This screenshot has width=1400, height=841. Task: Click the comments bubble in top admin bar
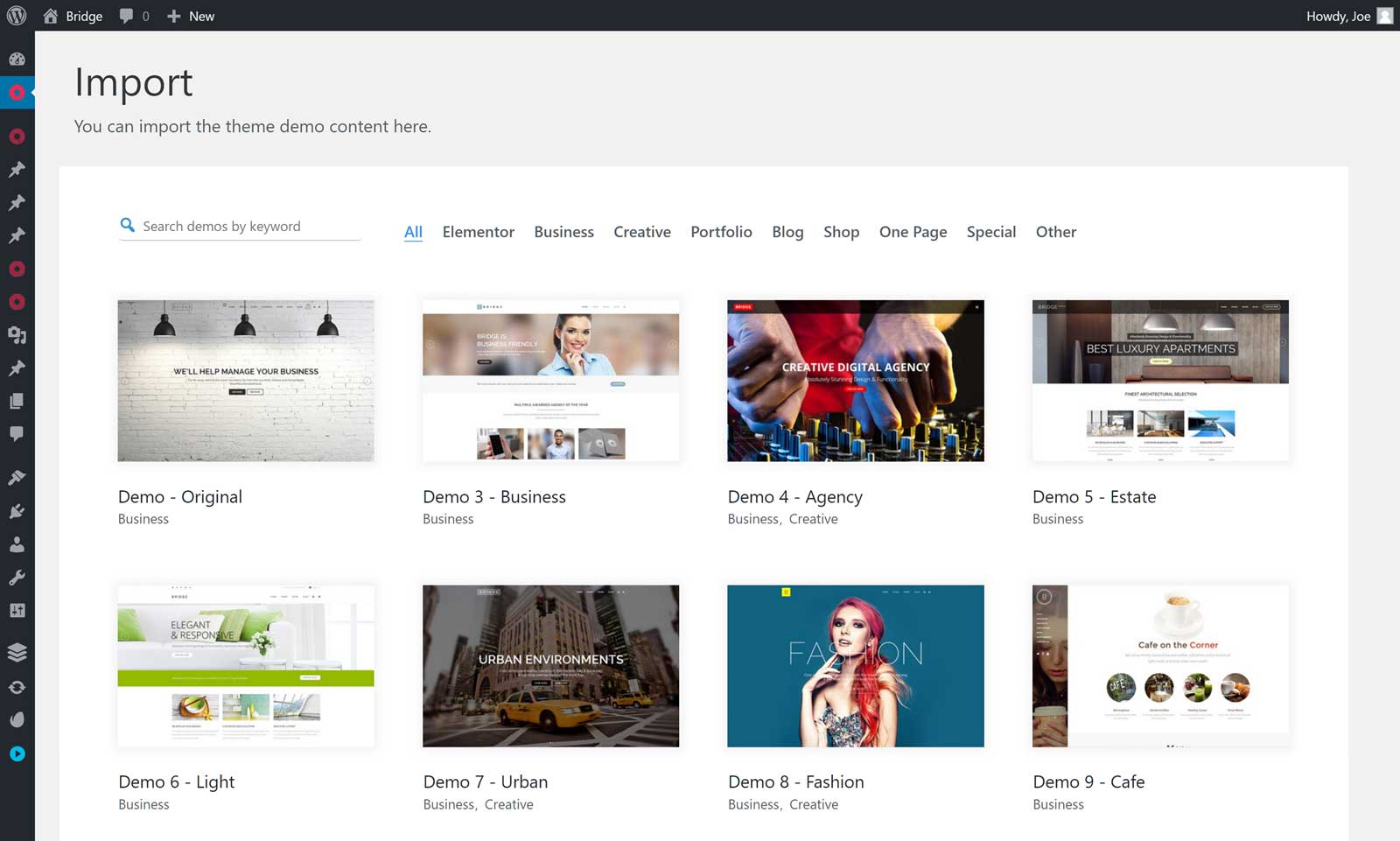coord(134,16)
